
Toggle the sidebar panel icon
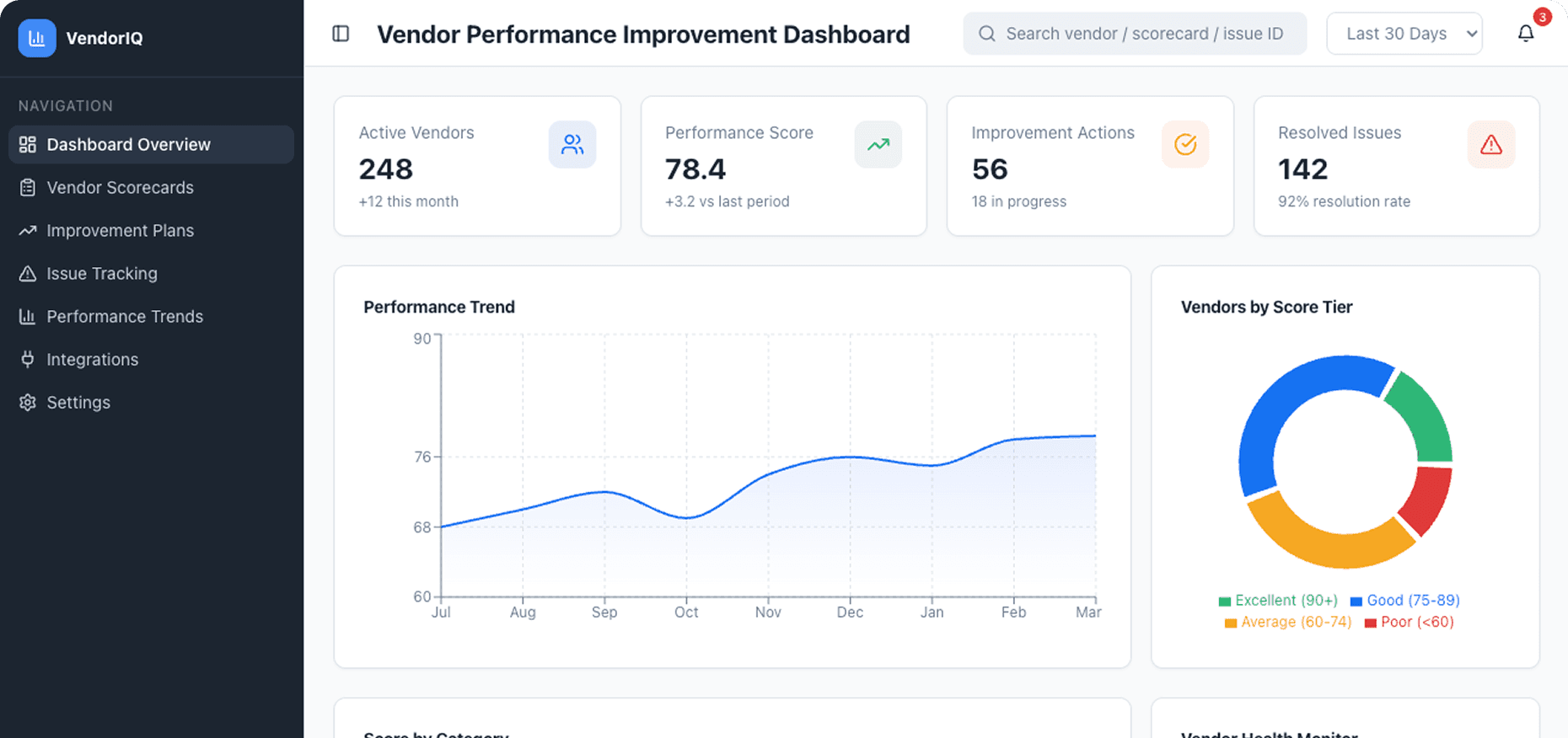click(341, 34)
